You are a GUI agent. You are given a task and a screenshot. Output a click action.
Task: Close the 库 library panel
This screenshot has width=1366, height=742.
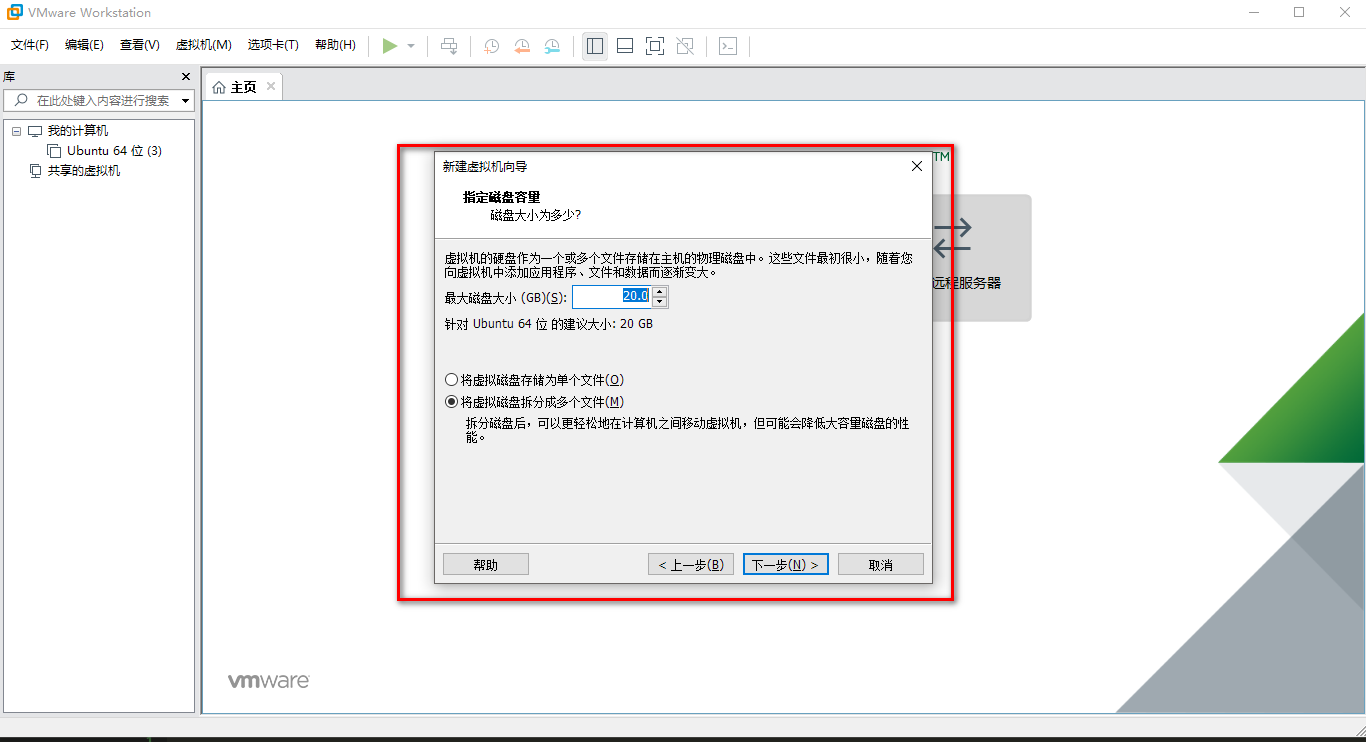(185, 77)
